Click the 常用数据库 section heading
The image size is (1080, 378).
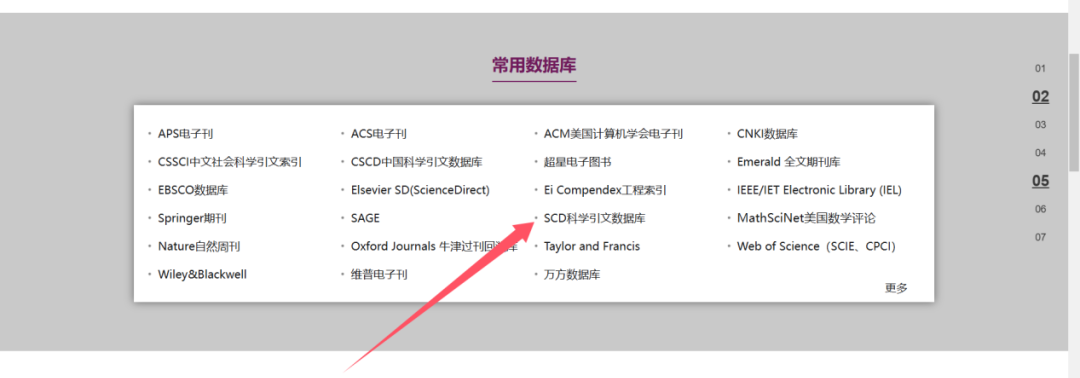tap(534, 65)
